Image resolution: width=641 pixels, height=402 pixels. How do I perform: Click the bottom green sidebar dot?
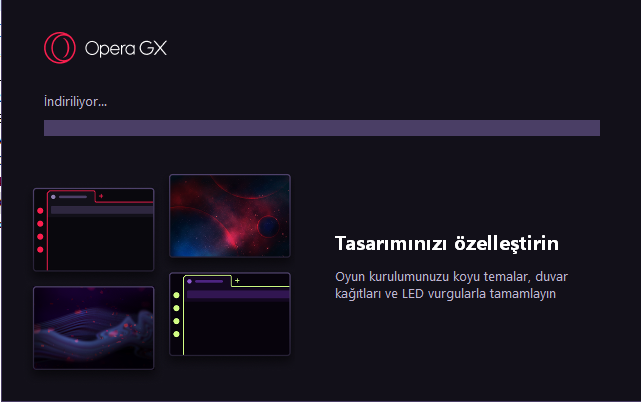coord(176,334)
